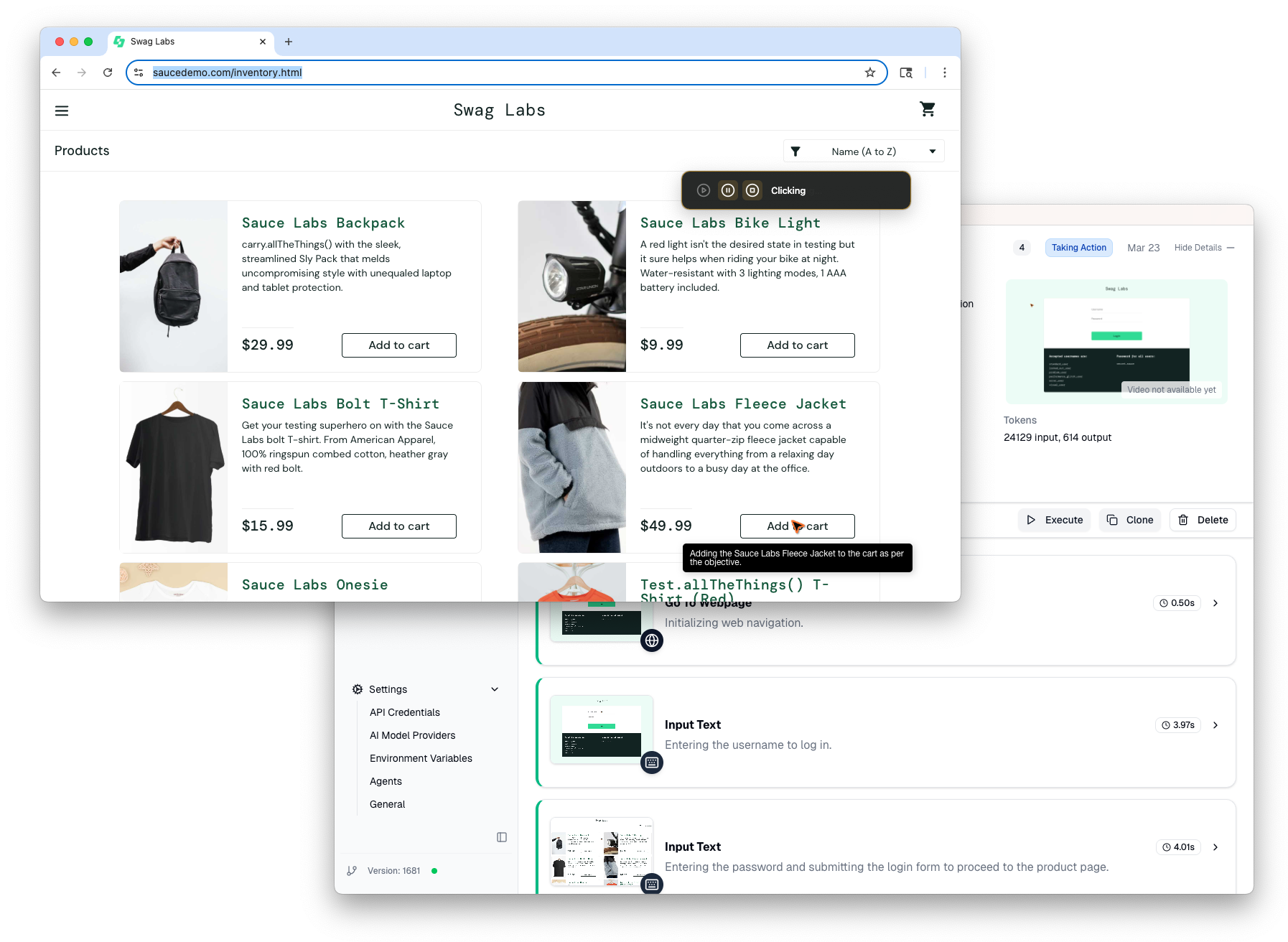The height and width of the screenshot is (942, 1288).
Task: Collapse the sidebar using the panel toggle
Action: [x=500, y=836]
